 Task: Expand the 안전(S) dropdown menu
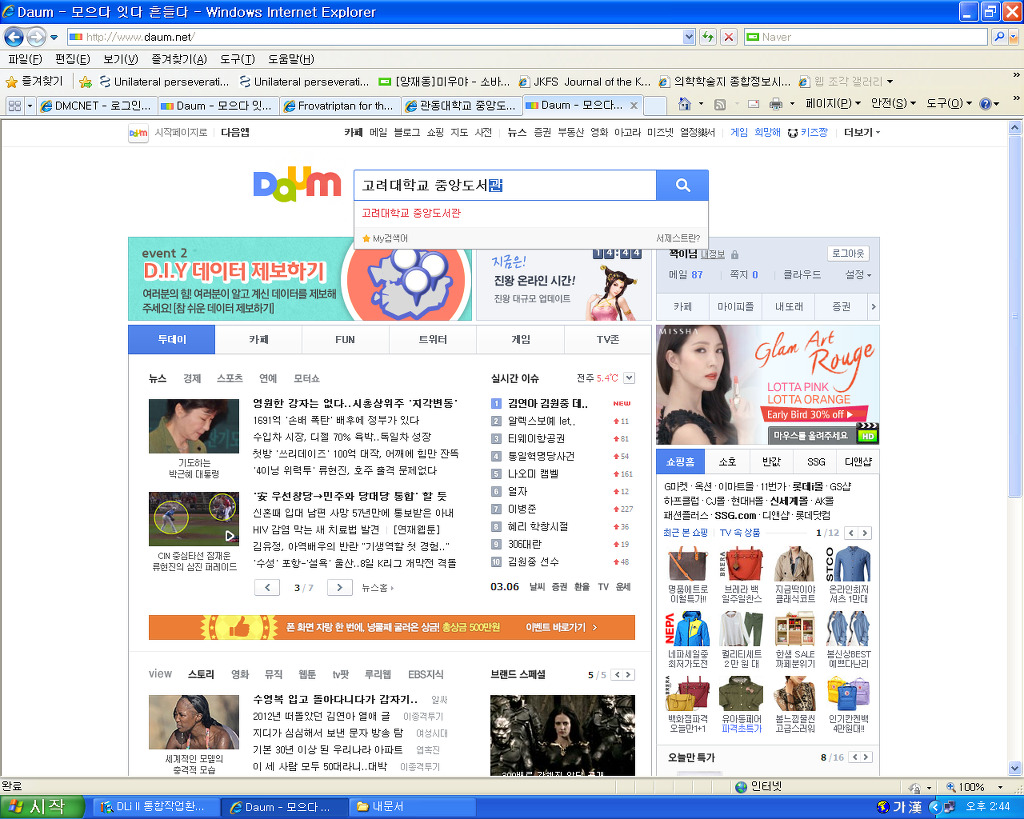click(x=893, y=104)
